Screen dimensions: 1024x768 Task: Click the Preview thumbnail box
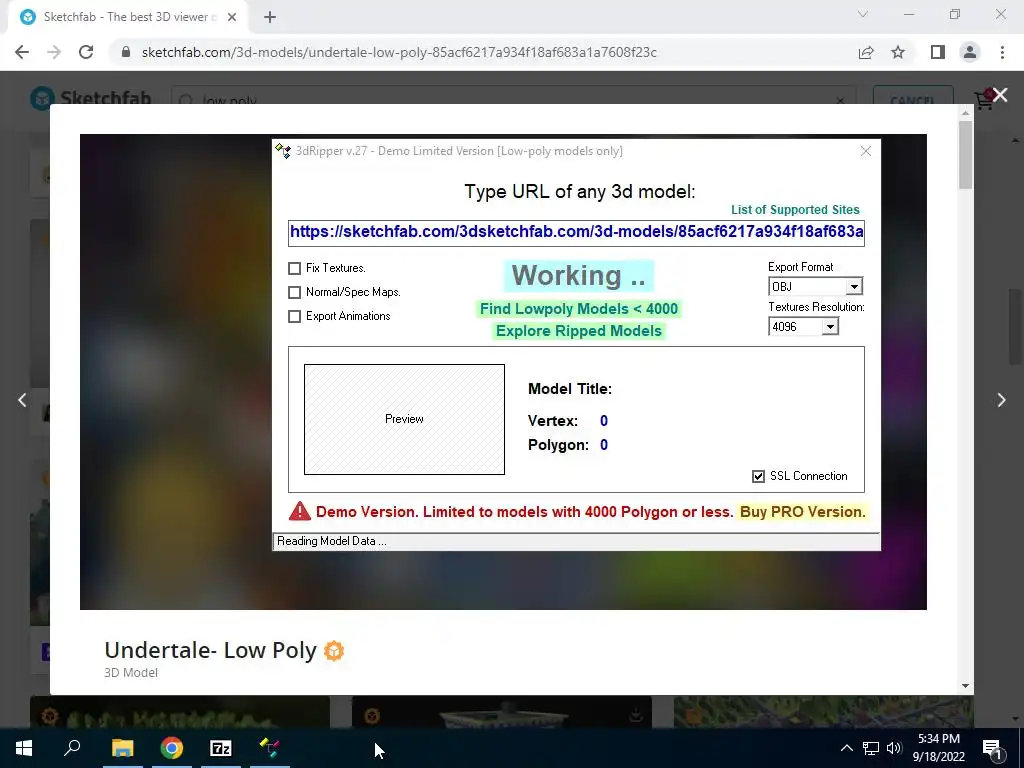[404, 419]
